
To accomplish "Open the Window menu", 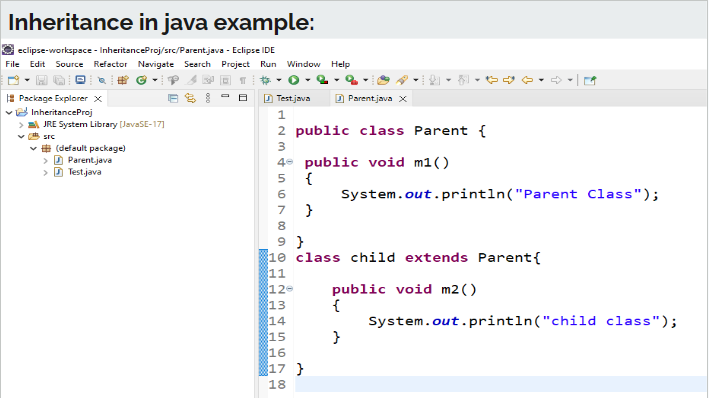I will 303,64.
